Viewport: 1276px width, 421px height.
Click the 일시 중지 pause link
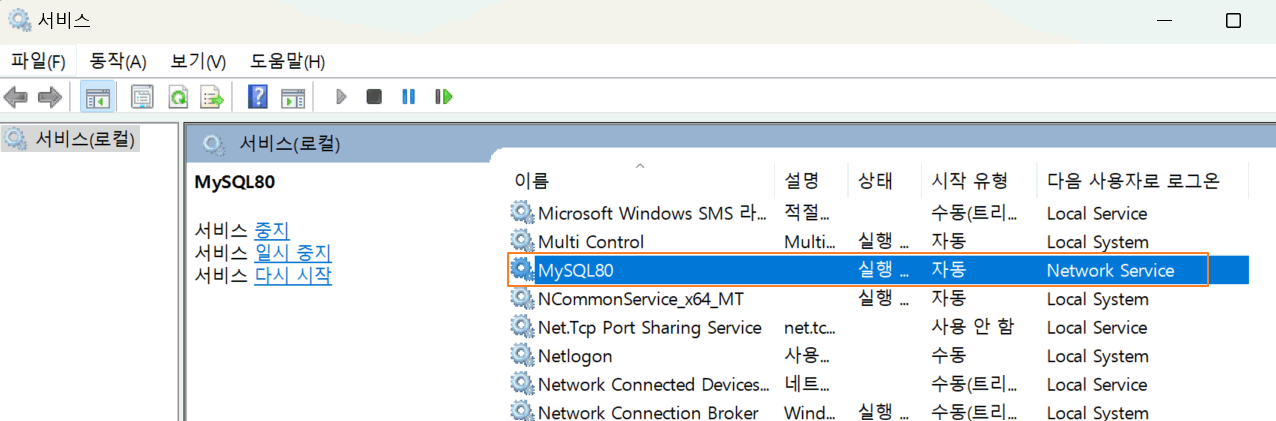pyautogui.click(x=292, y=253)
